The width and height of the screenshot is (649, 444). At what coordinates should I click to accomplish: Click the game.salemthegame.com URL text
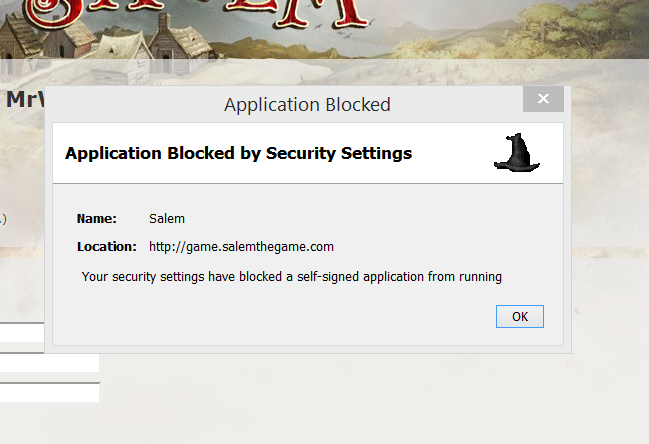(x=241, y=246)
